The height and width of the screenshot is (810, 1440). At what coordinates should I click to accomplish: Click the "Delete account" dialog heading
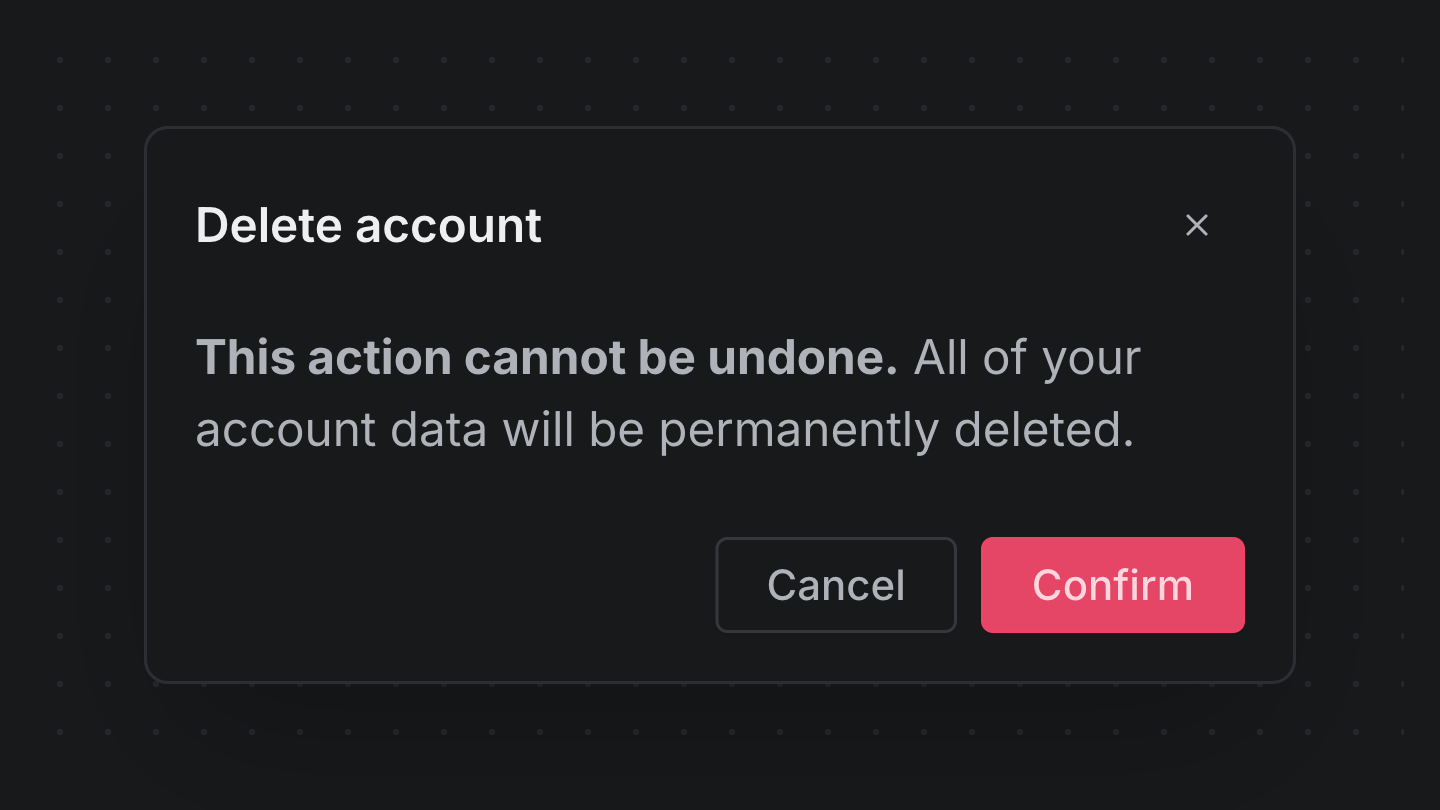click(368, 225)
